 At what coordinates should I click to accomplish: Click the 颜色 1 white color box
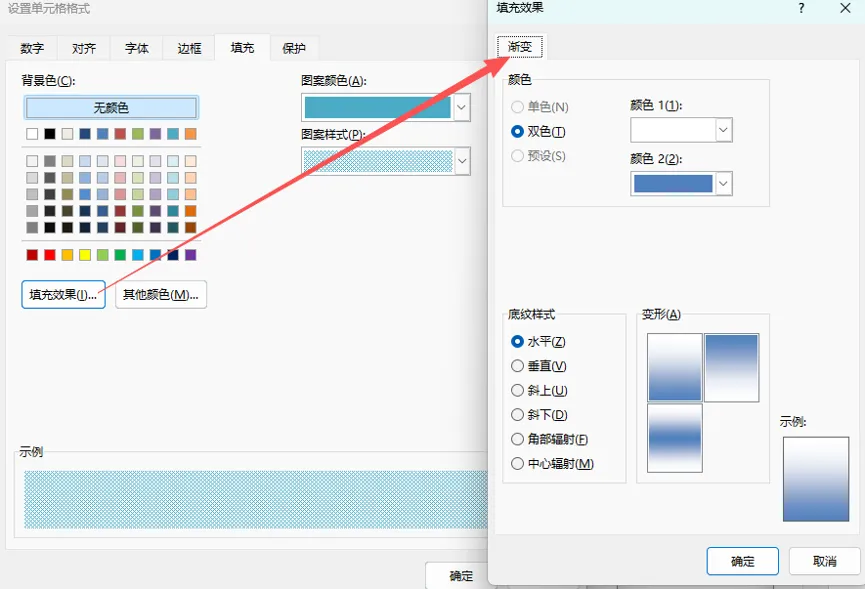click(673, 130)
